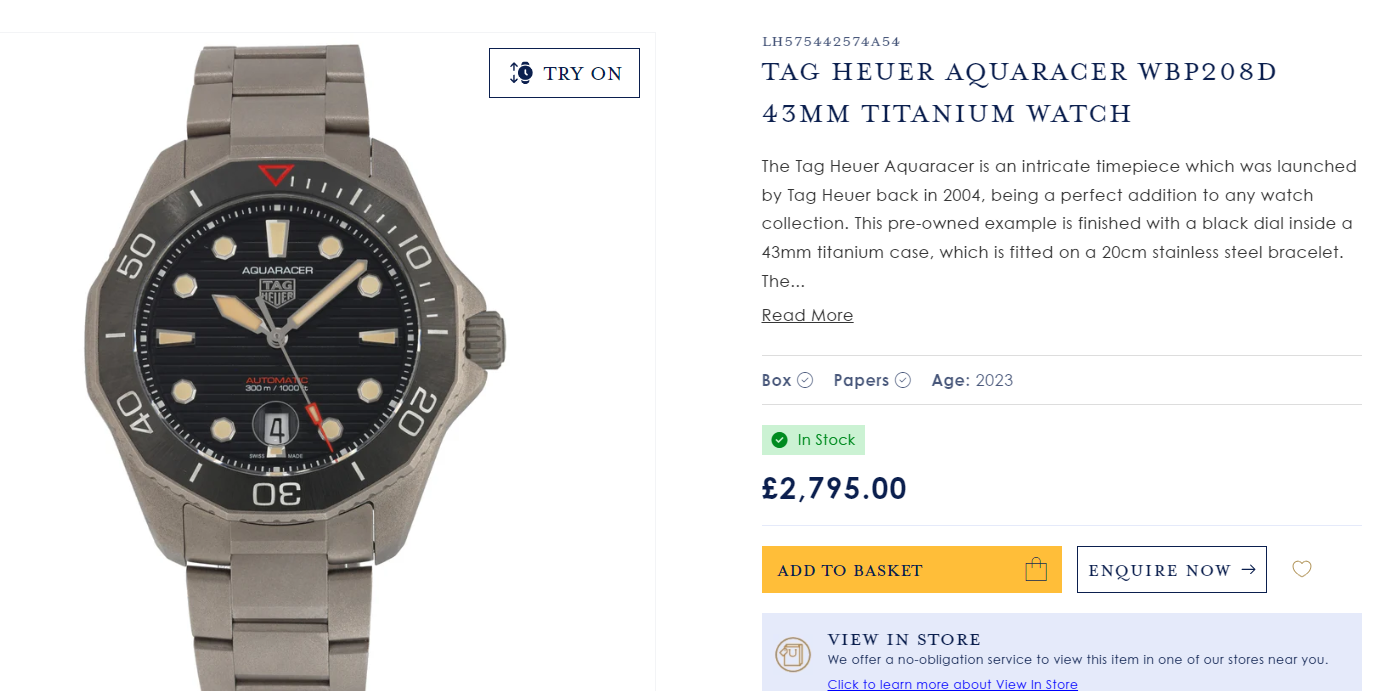Click the Age: 2023 label

[972, 380]
